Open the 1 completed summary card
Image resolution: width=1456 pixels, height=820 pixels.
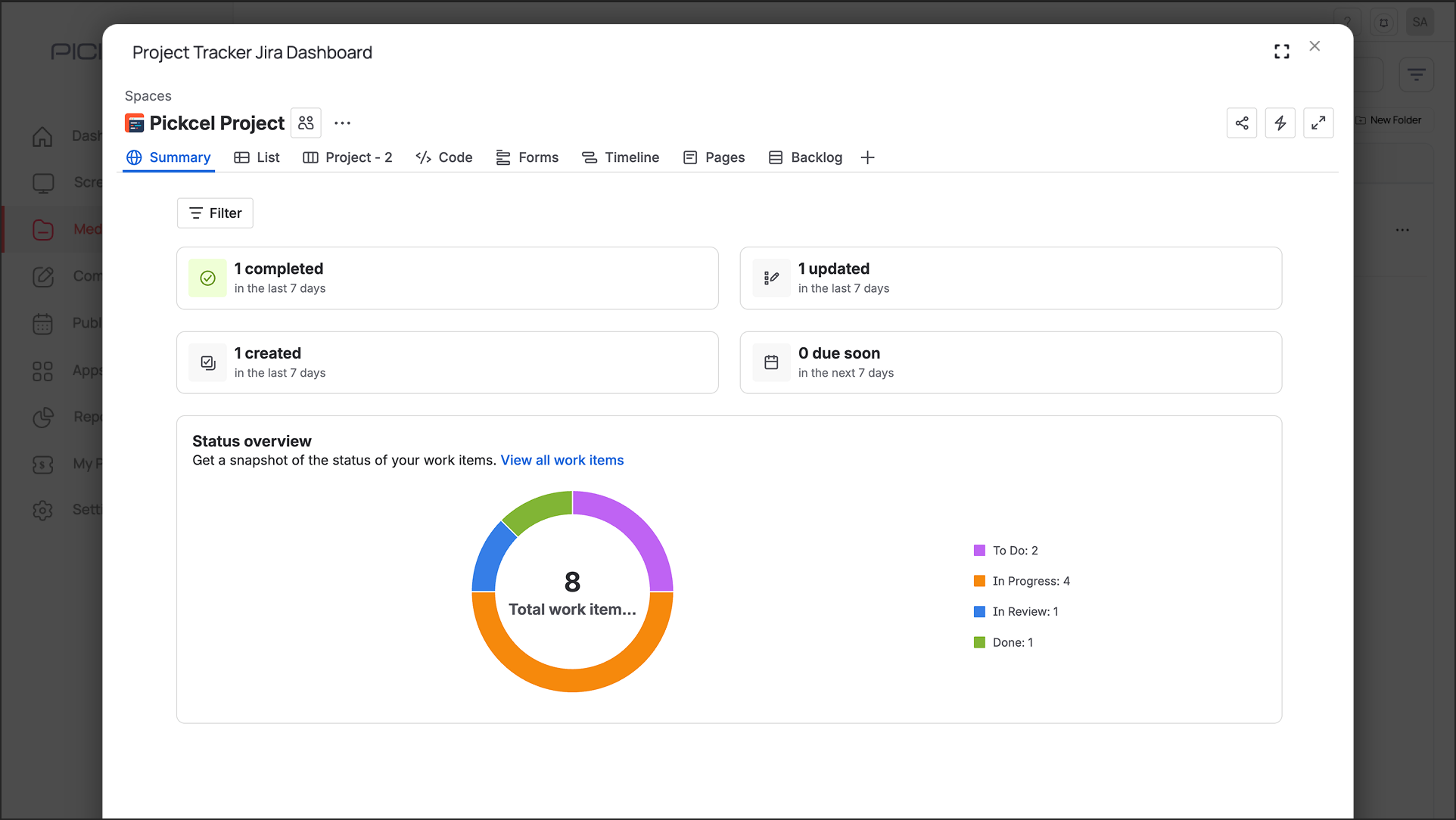click(446, 278)
